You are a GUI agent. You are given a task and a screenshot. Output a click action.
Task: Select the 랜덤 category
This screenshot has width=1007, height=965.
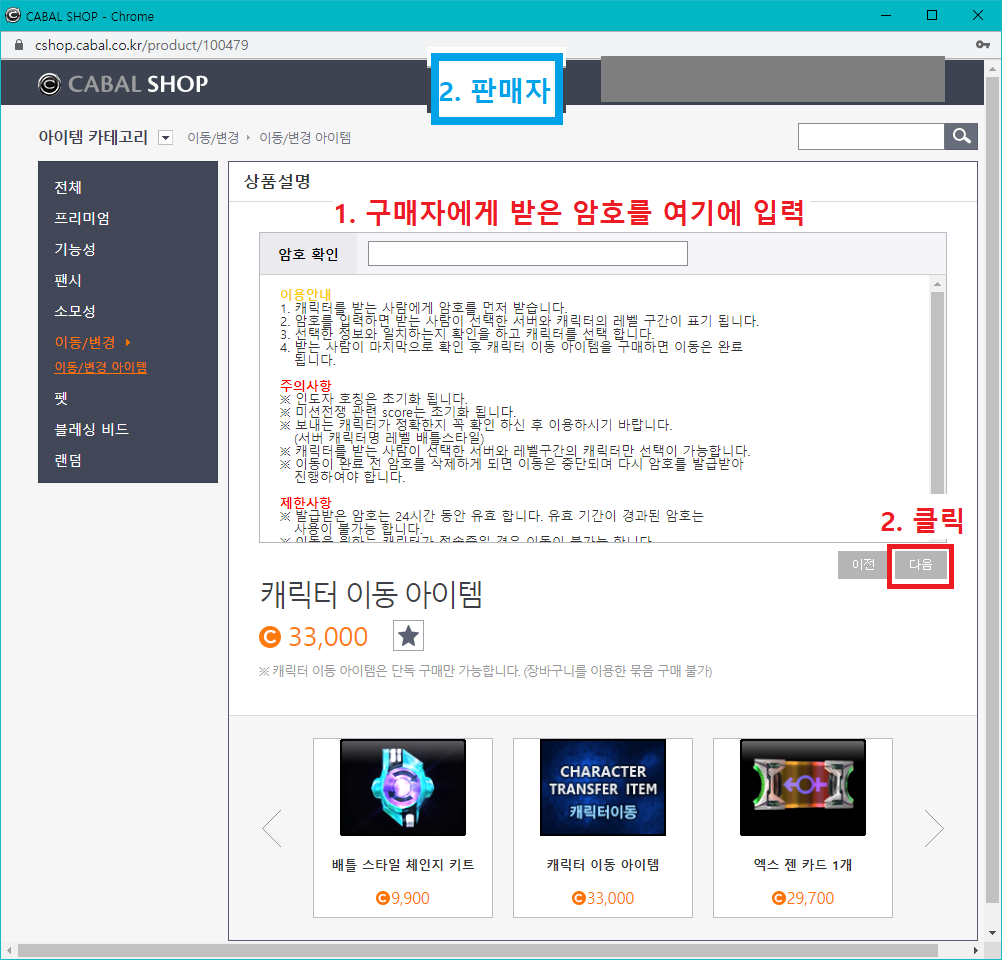[x=68, y=462]
